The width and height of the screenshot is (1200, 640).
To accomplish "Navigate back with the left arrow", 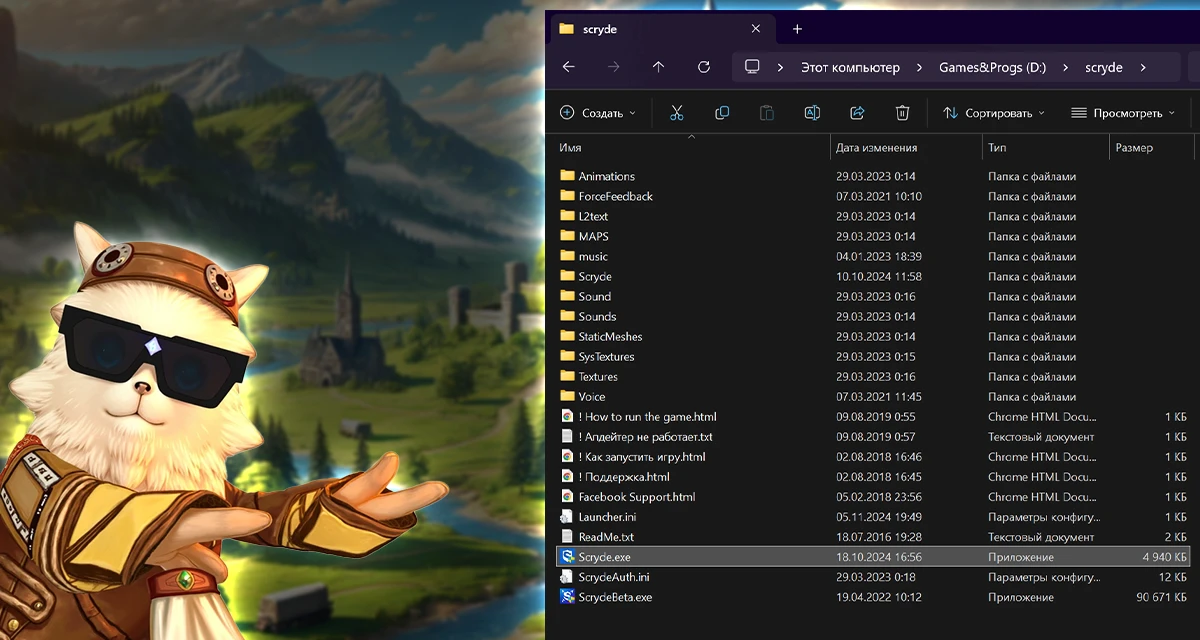I will pyautogui.click(x=569, y=67).
